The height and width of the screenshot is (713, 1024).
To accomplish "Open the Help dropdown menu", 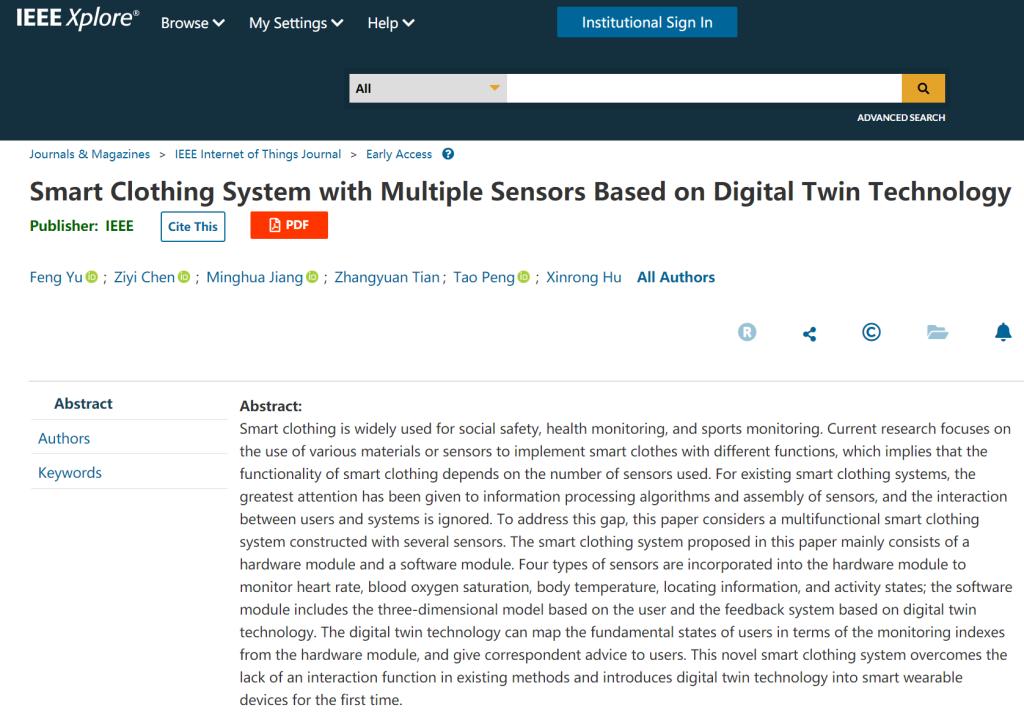I will pos(391,23).
